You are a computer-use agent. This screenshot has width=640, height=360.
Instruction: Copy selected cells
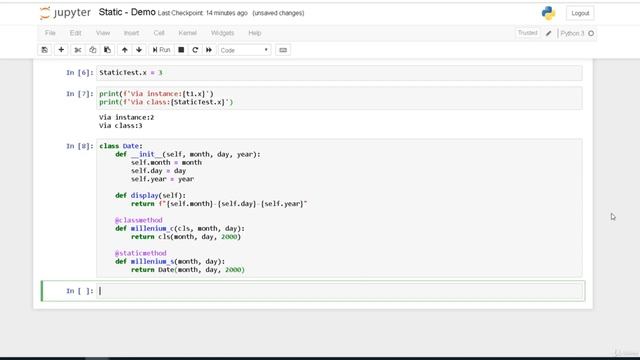(x=93, y=50)
